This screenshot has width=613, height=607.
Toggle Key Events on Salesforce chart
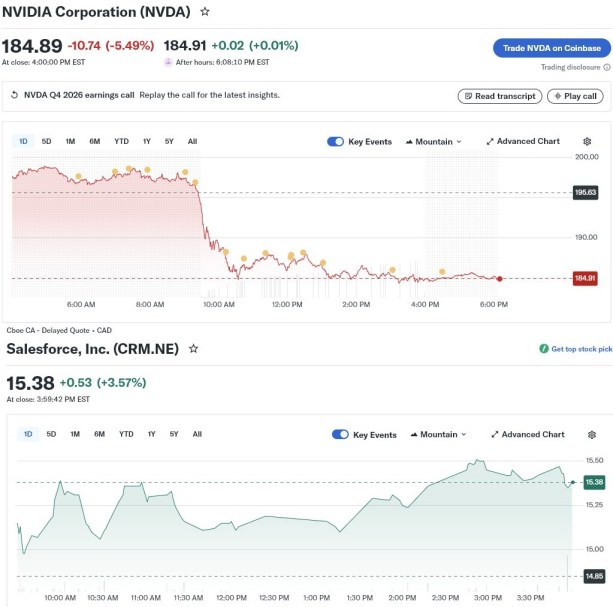tap(340, 435)
